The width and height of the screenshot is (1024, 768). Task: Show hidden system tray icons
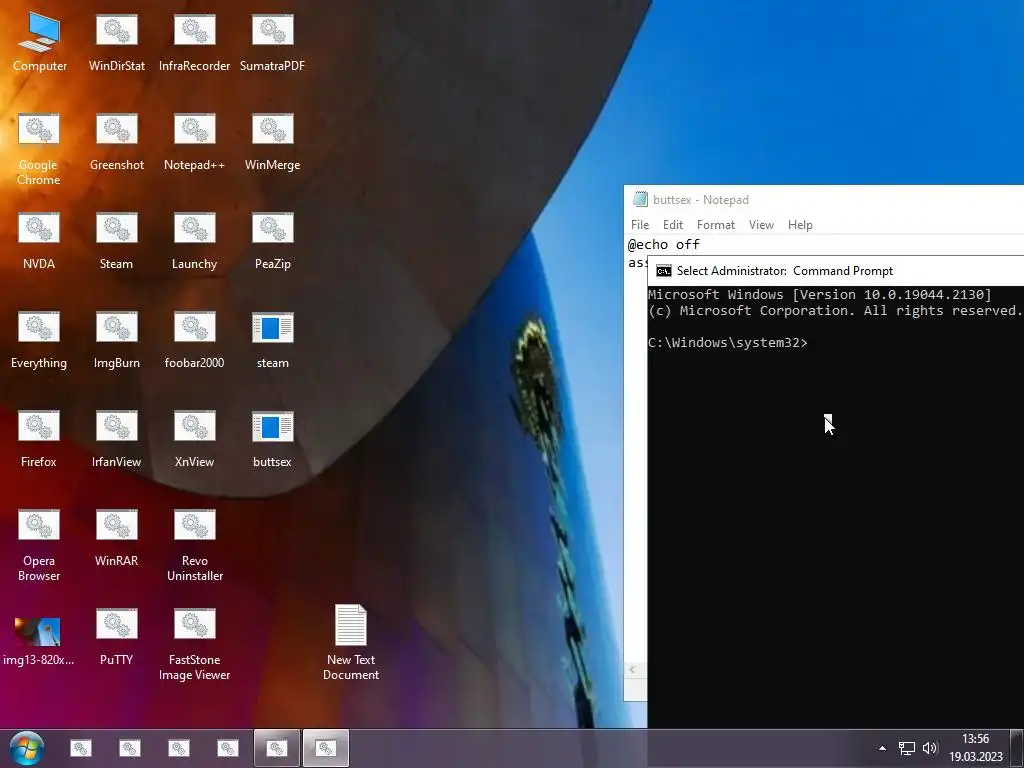click(882, 748)
